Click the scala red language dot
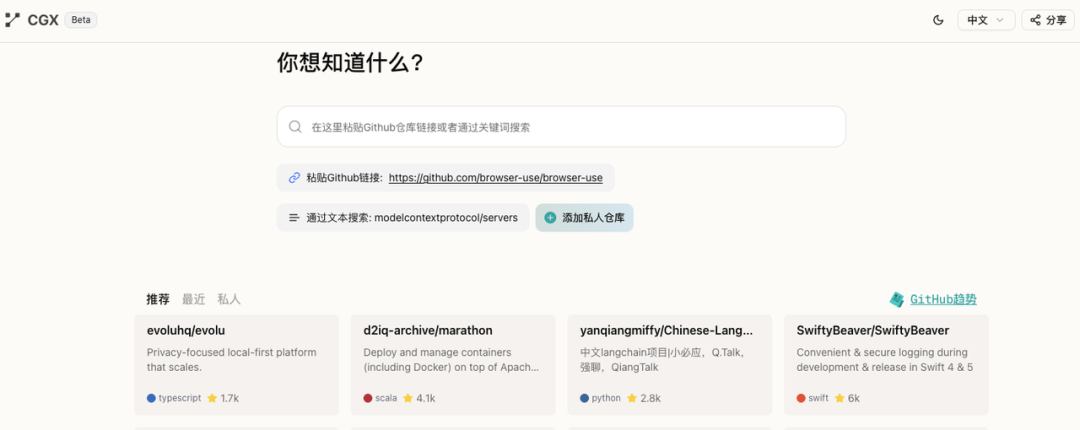1080x430 pixels. coord(368,398)
